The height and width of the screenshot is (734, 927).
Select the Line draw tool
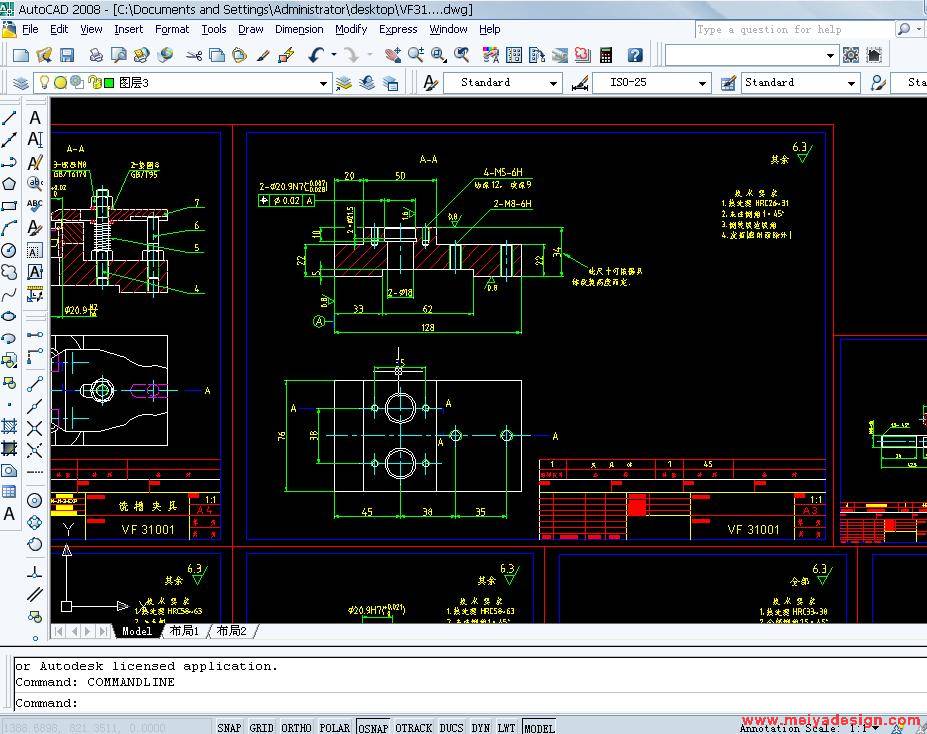[x=9, y=118]
